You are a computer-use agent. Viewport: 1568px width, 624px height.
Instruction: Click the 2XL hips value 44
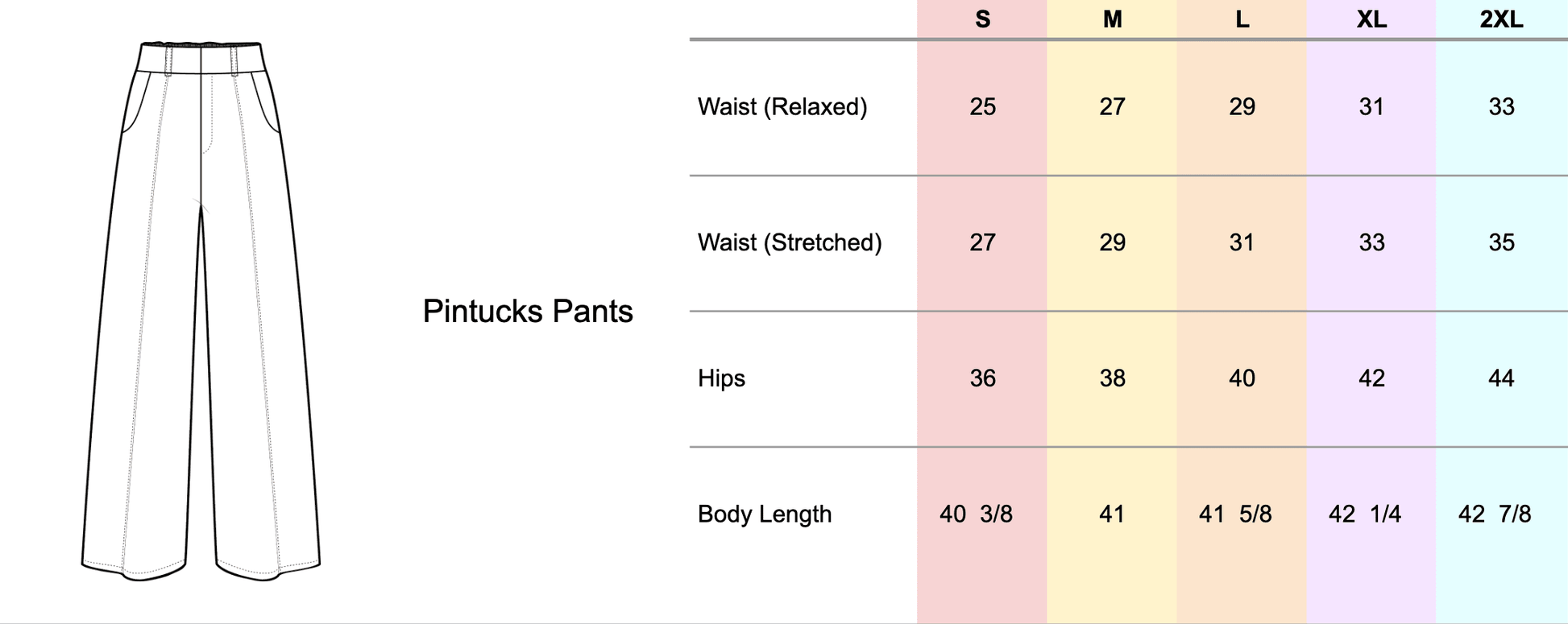1501,378
